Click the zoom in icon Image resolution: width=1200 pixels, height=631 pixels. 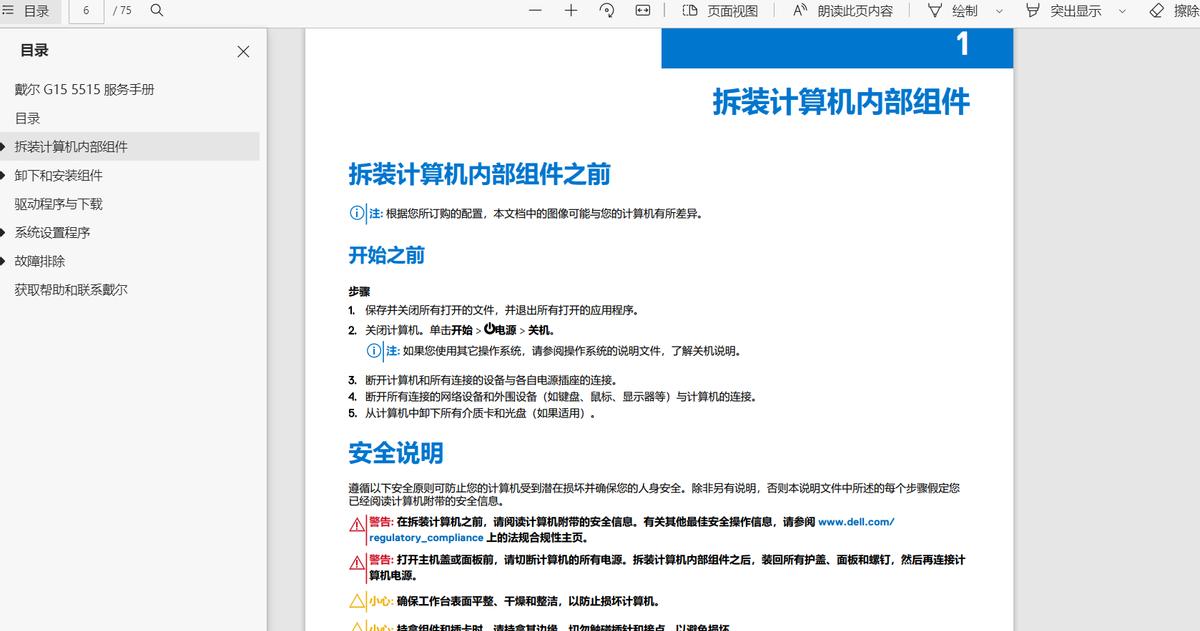[570, 12]
